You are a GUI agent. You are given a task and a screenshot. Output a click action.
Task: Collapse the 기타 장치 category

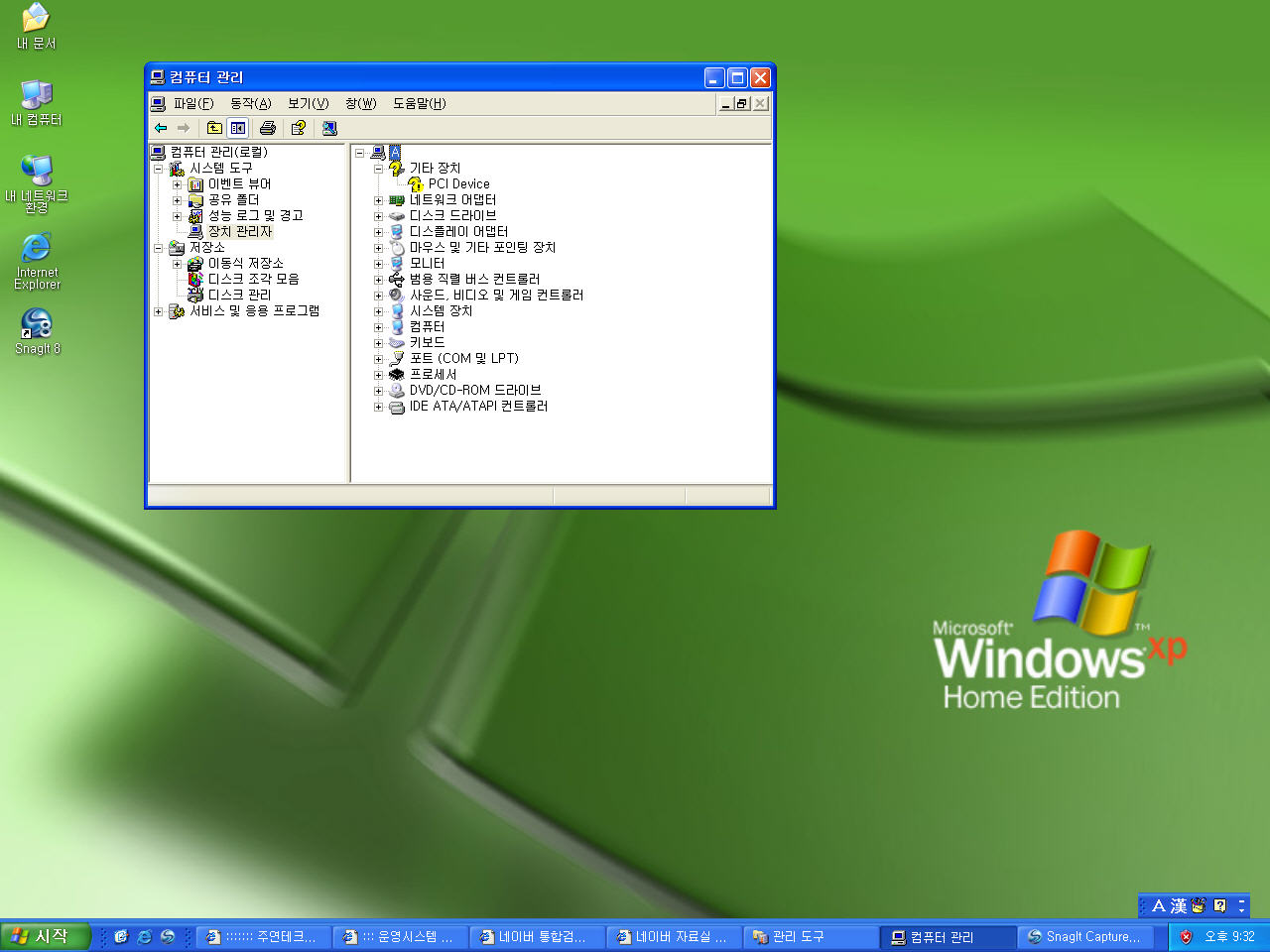pos(378,169)
